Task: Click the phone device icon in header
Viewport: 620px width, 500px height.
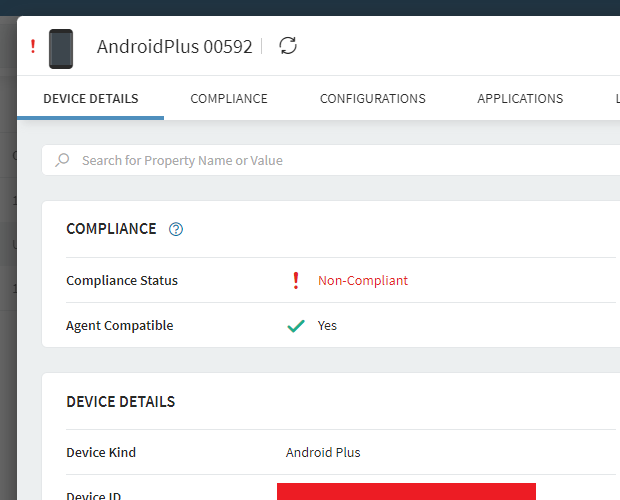Action: click(61, 48)
